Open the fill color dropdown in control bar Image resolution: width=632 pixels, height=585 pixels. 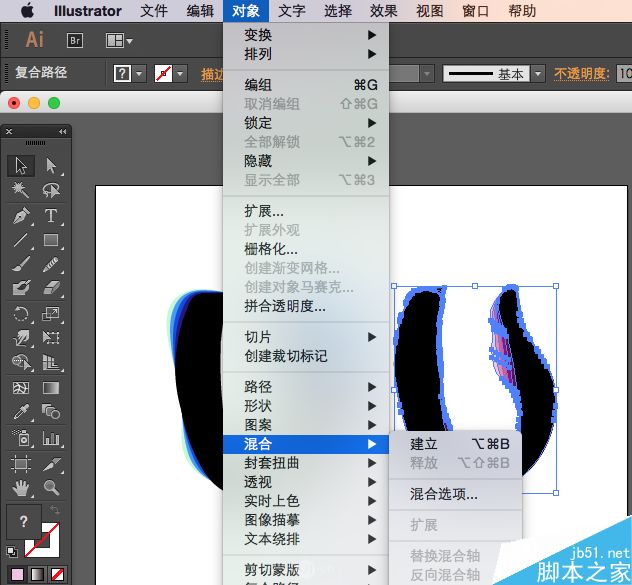pyautogui.click(x=139, y=74)
